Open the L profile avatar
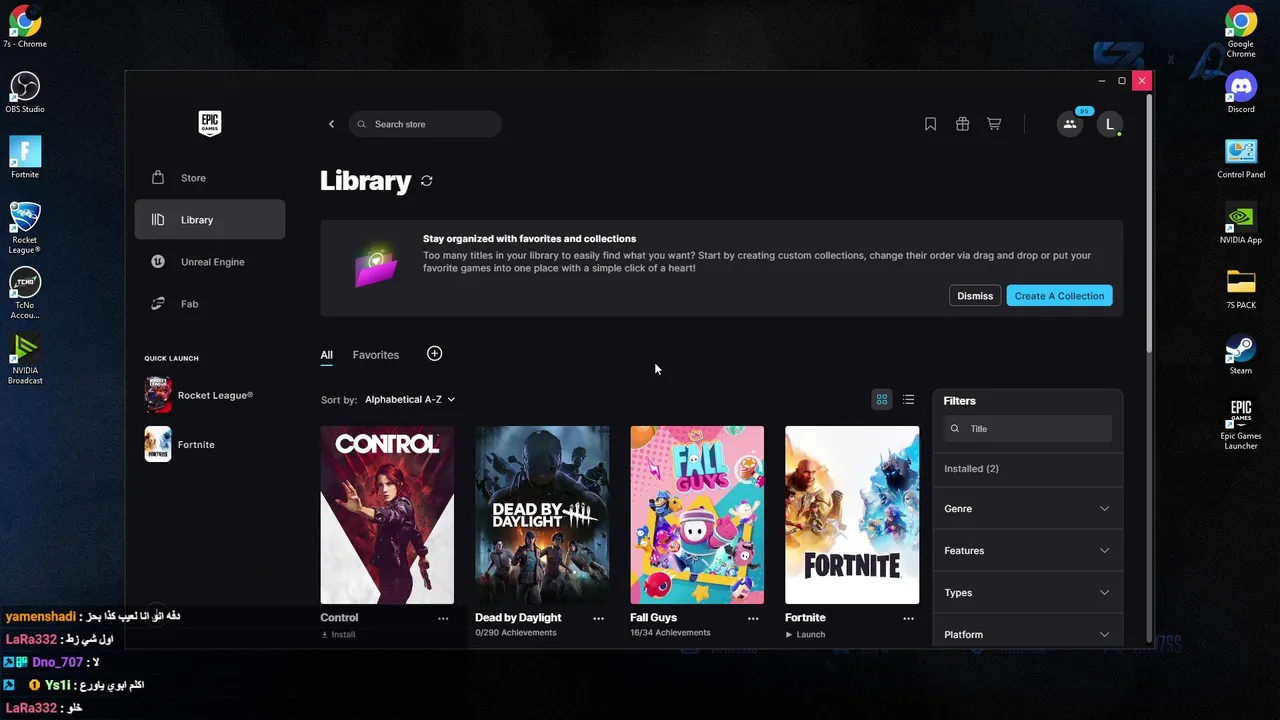1280x720 pixels. (x=1109, y=124)
